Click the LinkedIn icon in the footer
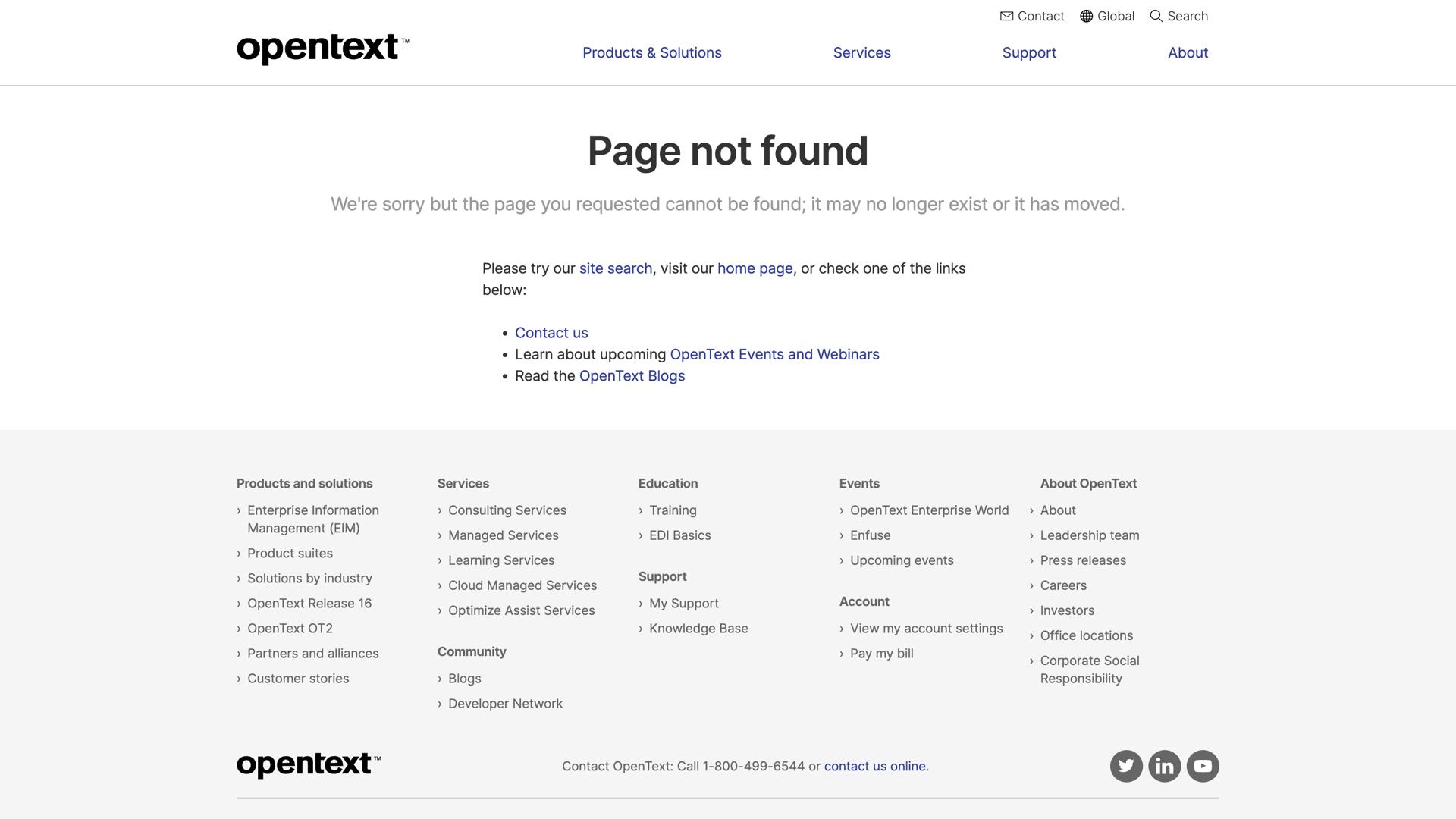This screenshot has width=1456, height=819. [x=1165, y=766]
